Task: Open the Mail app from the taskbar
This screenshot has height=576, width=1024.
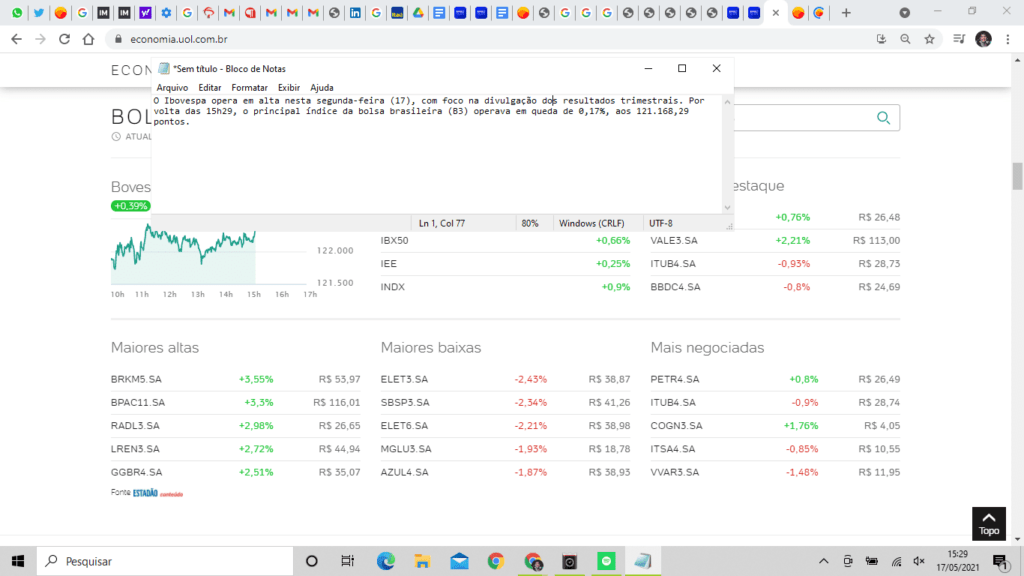Action: [x=459, y=561]
